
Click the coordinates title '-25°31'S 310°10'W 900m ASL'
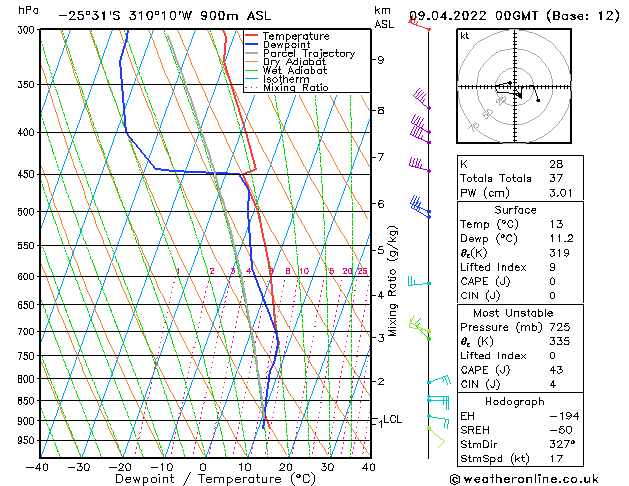[165, 16]
